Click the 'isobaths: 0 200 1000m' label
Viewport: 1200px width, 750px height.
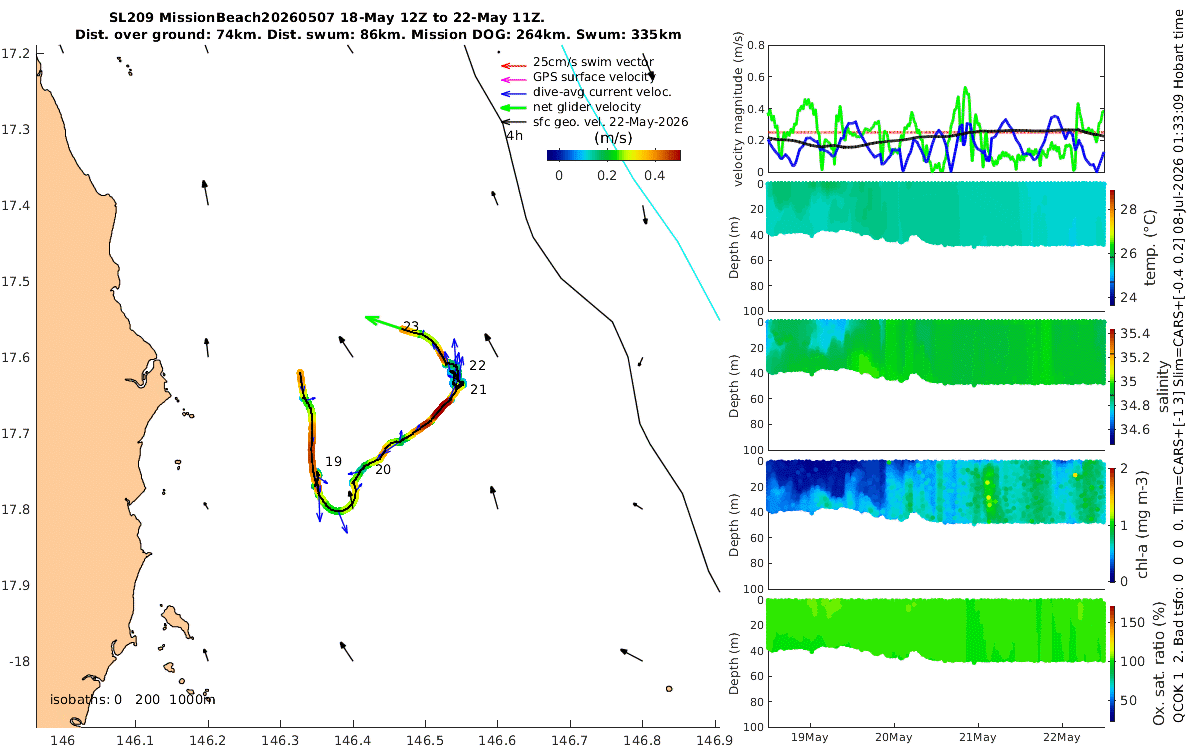coord(133,700)
